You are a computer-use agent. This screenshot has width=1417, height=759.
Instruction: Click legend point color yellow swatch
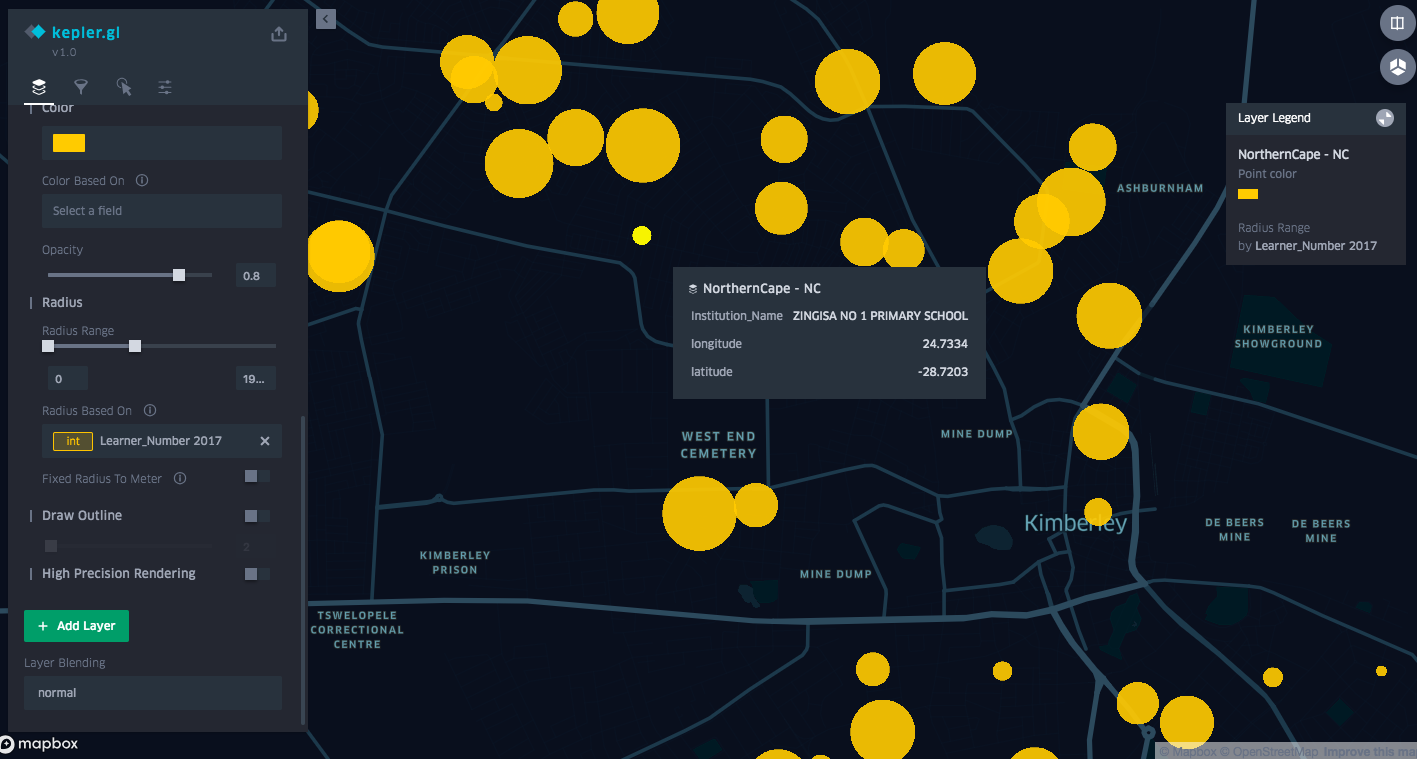click(x=1248, y=194)
